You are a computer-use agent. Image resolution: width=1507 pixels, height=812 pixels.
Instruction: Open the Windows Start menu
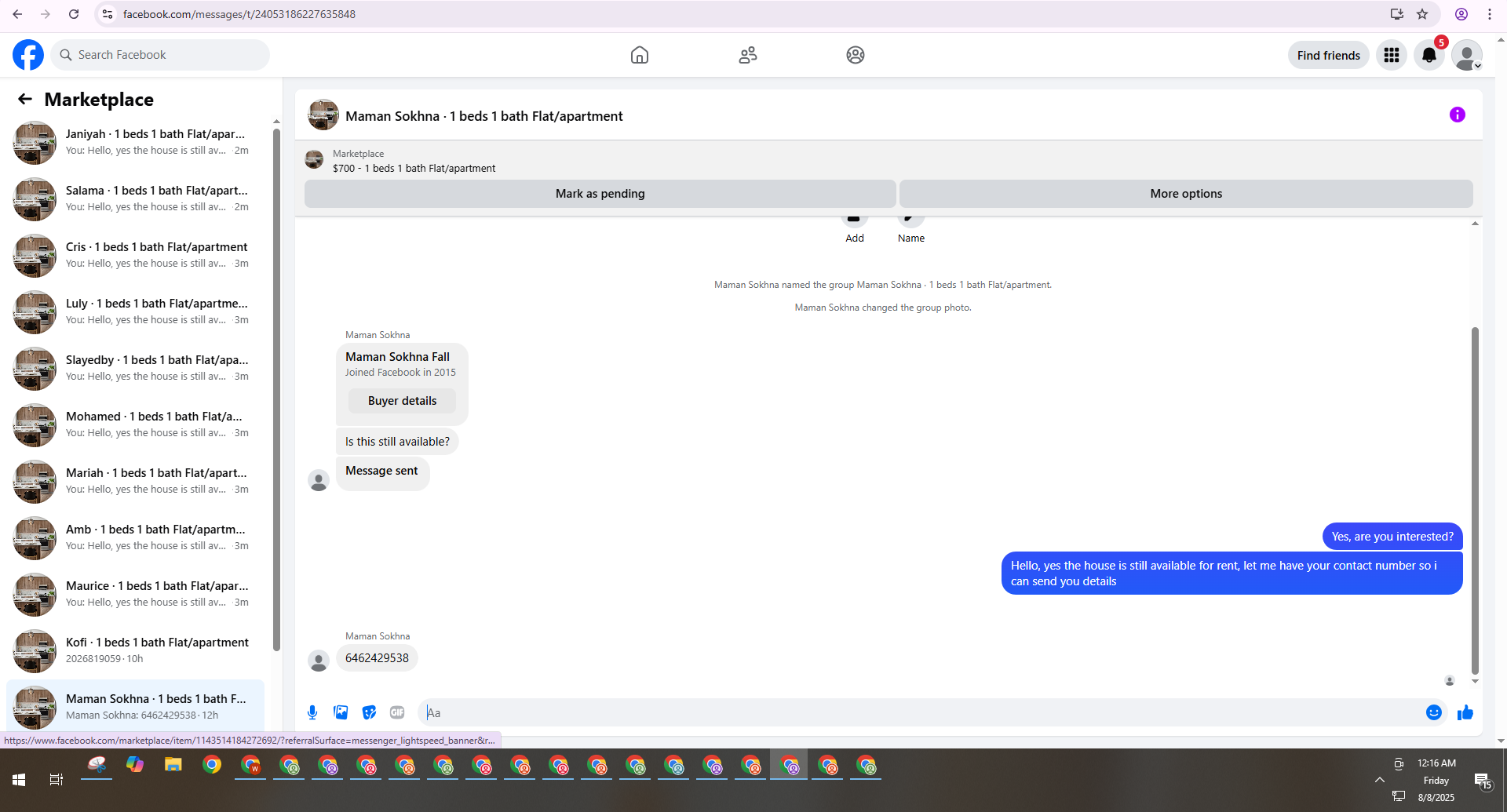click(19, 780)
